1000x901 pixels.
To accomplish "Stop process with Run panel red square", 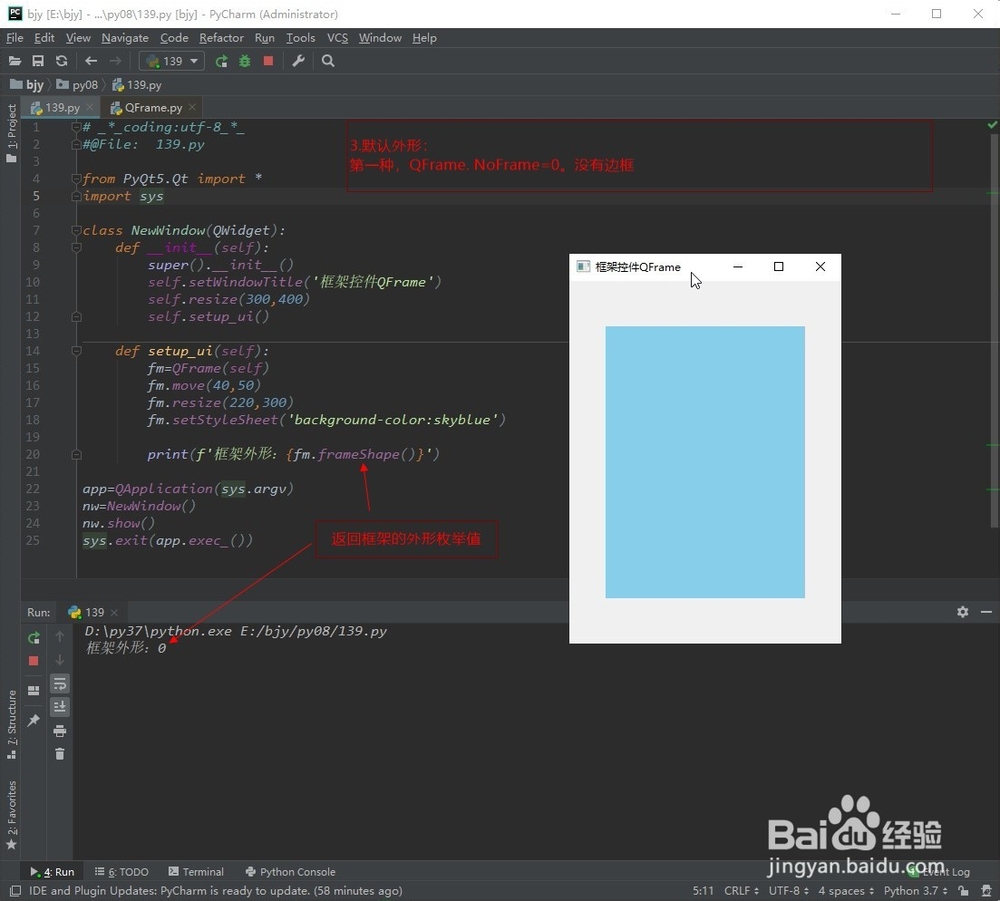I will [x=34, y=661].
